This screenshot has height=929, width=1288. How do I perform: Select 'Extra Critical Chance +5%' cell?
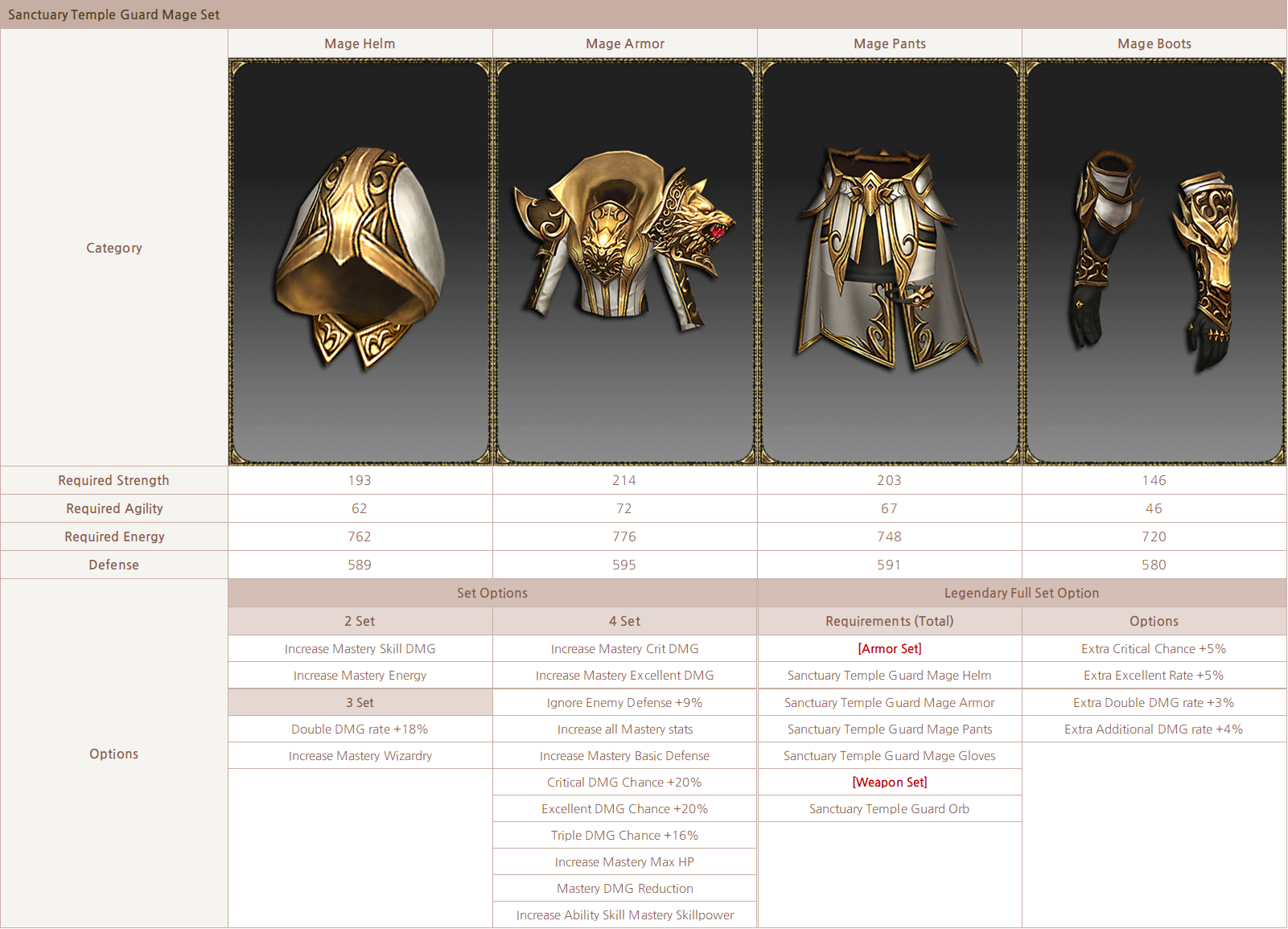pos(1154,648)
